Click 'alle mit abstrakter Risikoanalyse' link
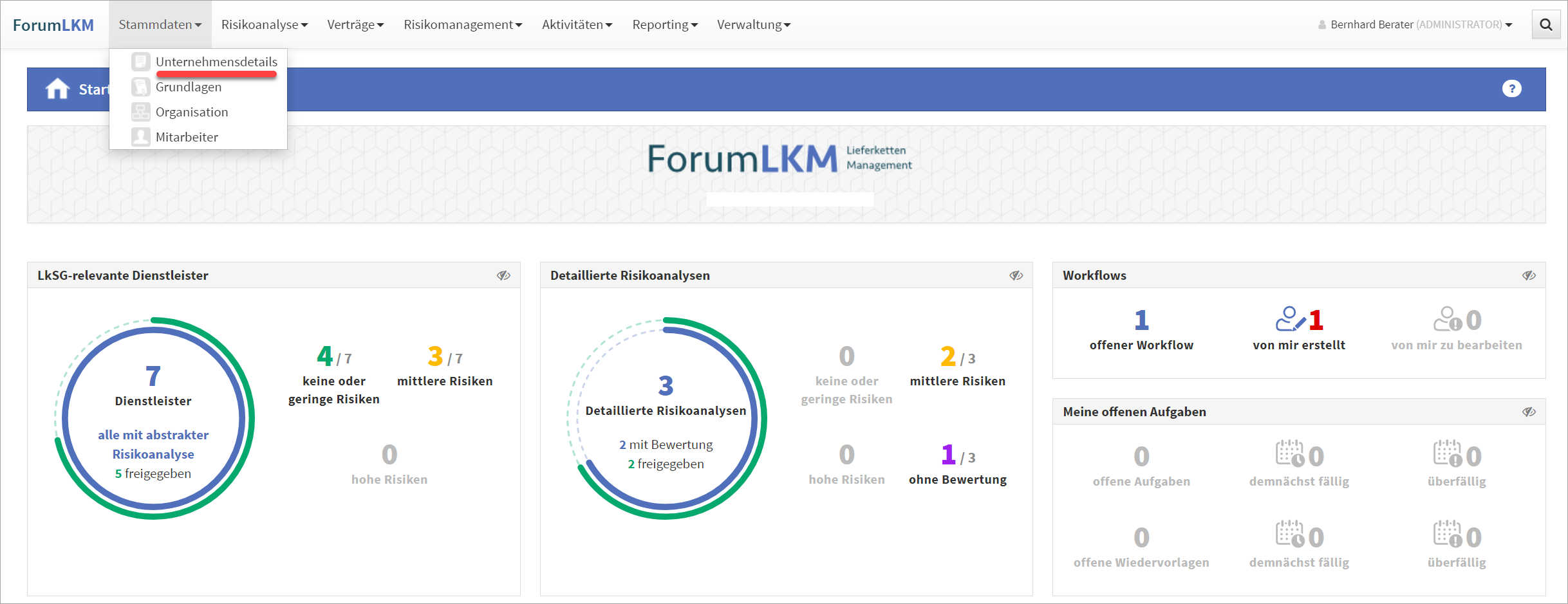The image size is (1568, 604). click(x=153, y=444)
